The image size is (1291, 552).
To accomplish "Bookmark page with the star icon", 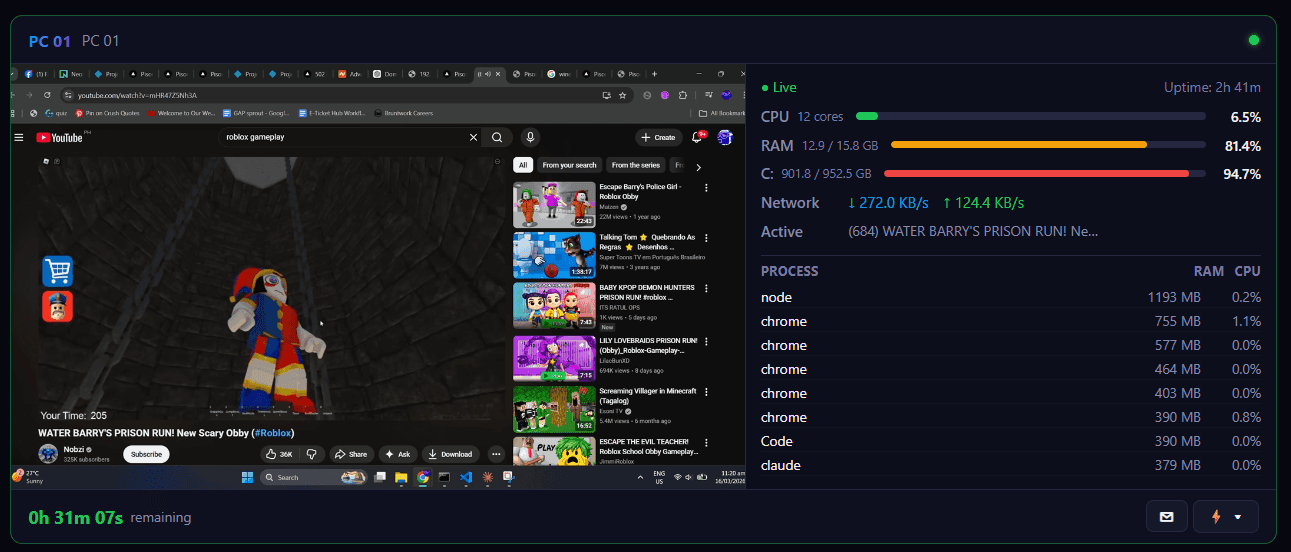I will point(622,95).
